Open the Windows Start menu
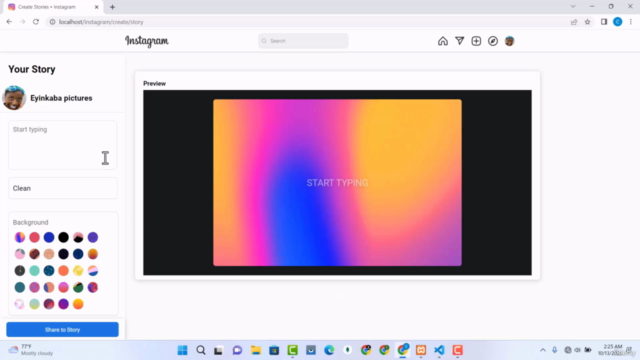The width and height of the screenshot is (640, 360). coord(182,350)
